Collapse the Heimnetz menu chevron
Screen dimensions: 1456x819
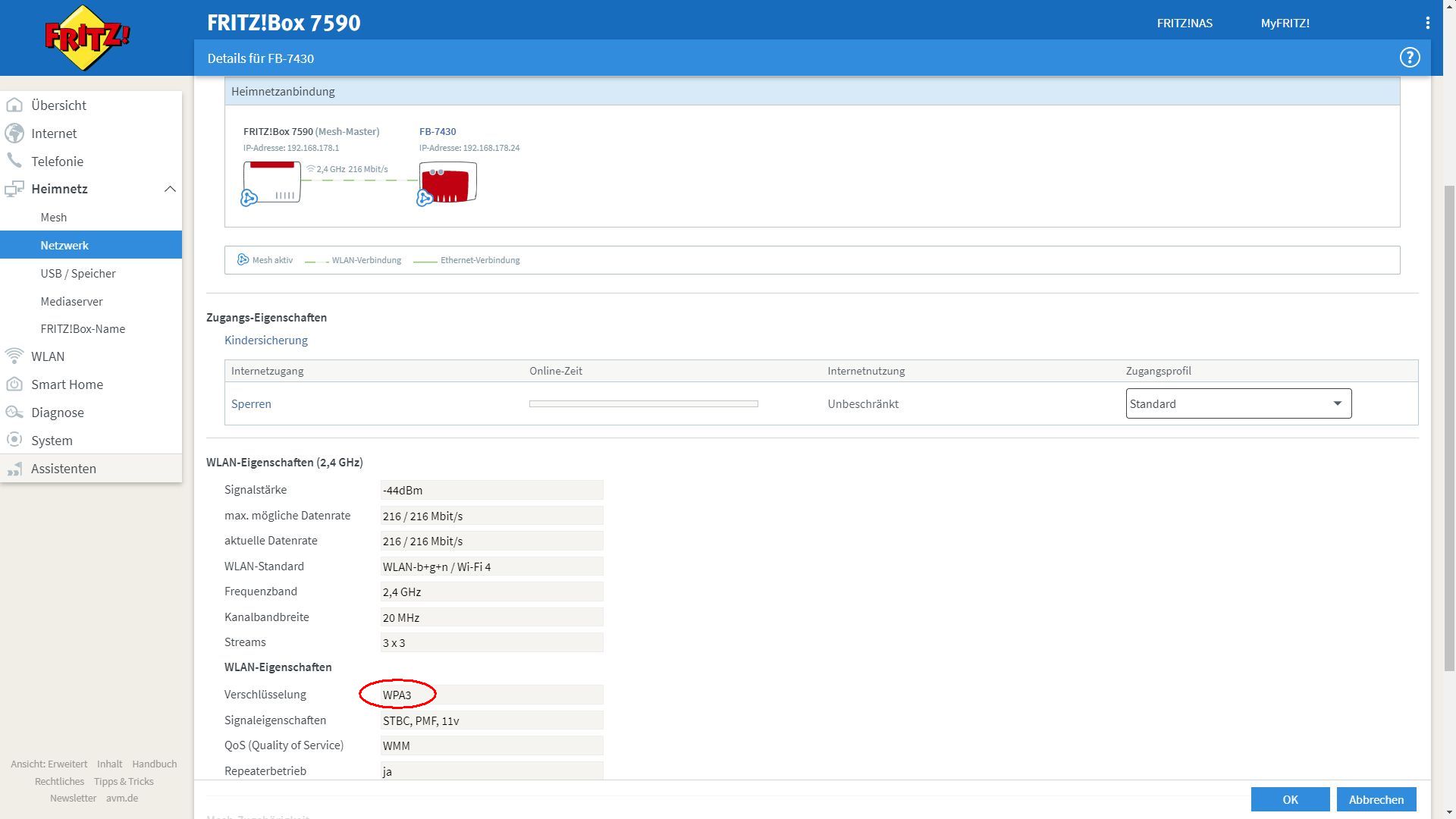click(170, 189)
